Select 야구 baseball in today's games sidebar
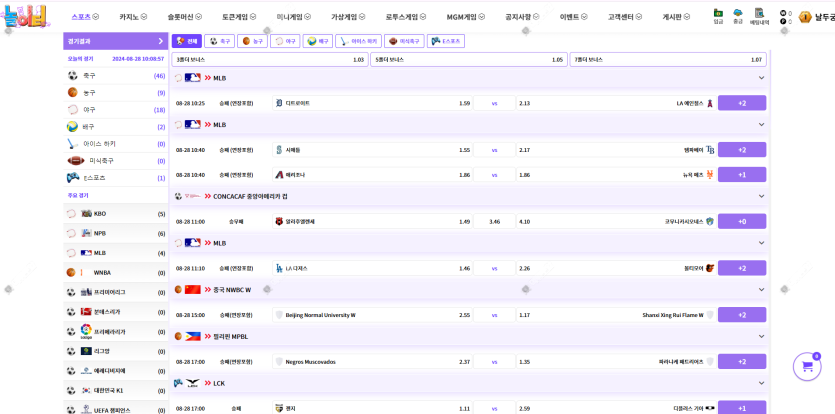 (x=116, y=110)
